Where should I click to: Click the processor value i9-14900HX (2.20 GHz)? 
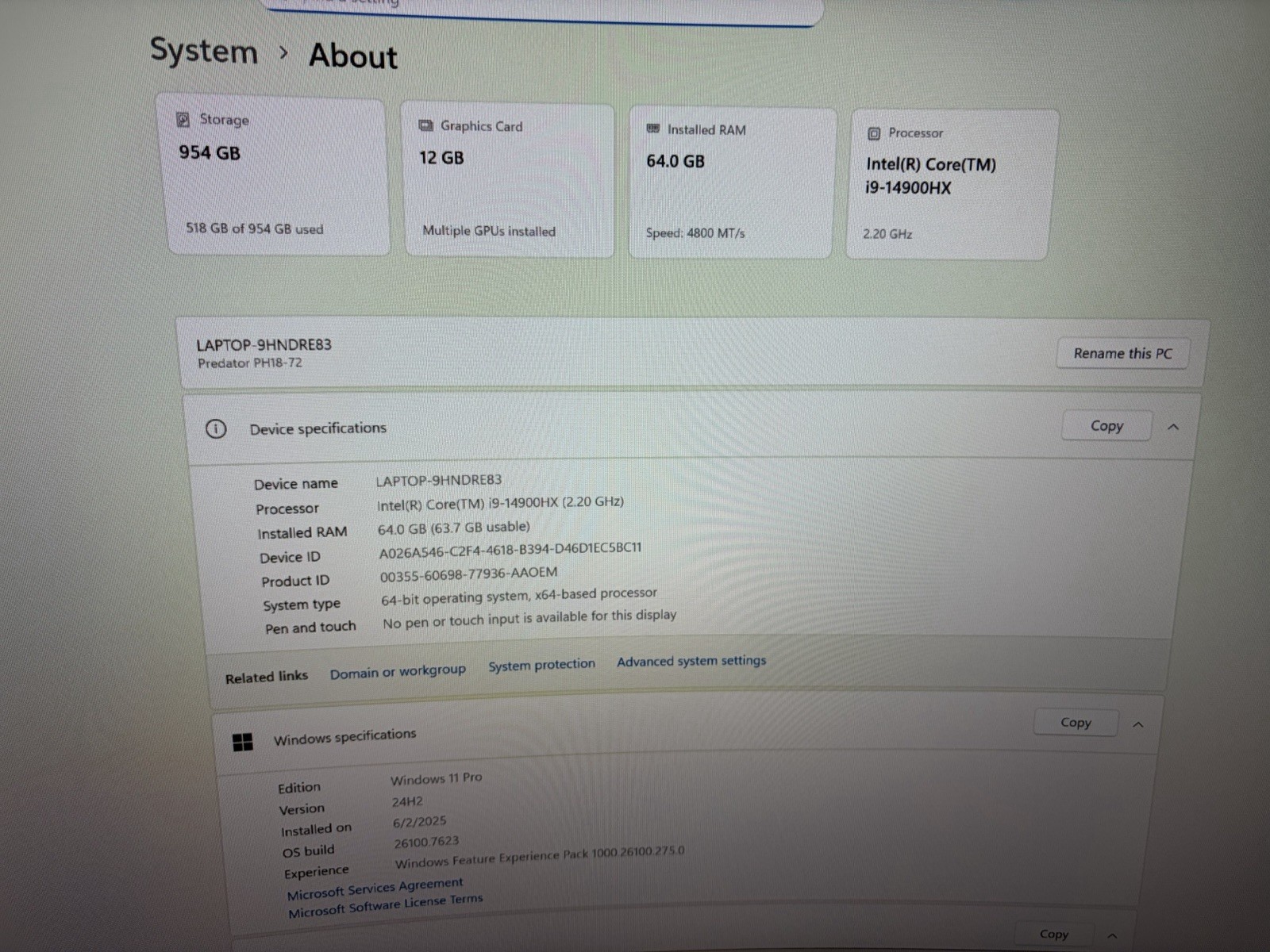[x=500, y=504]
